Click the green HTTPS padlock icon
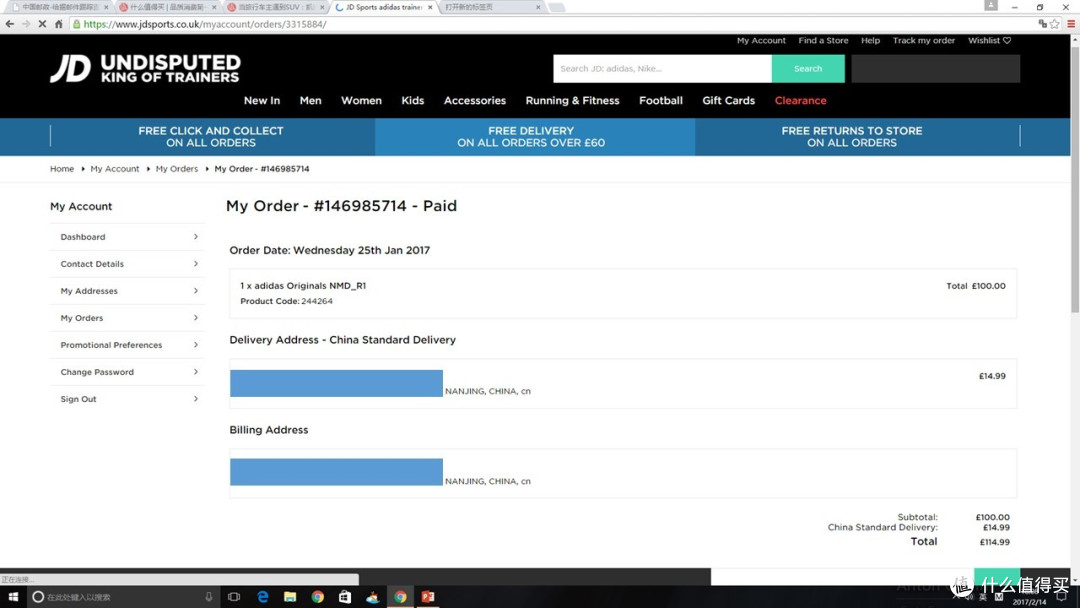 [x=76, y=24]
